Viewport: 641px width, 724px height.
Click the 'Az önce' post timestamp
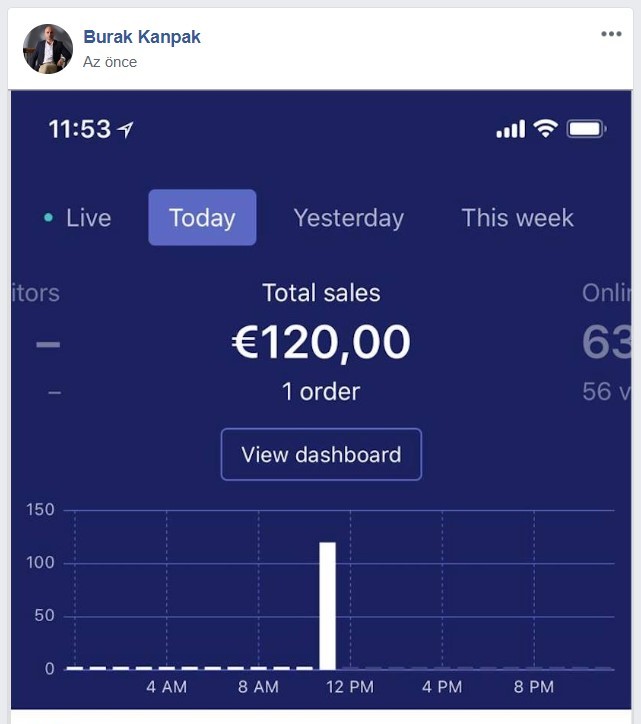(x=110, y=62)
